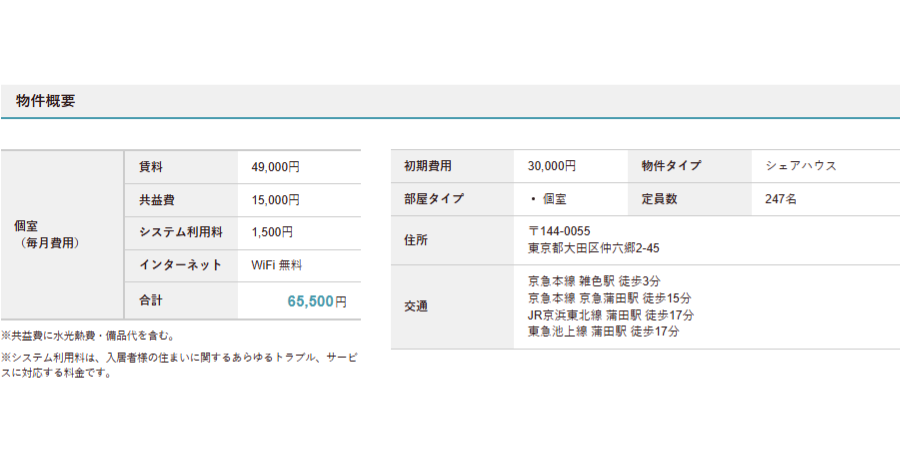Click the 物件概要 section heading
The width and height of the screenshot is (900, 473).
coord(45,101)
